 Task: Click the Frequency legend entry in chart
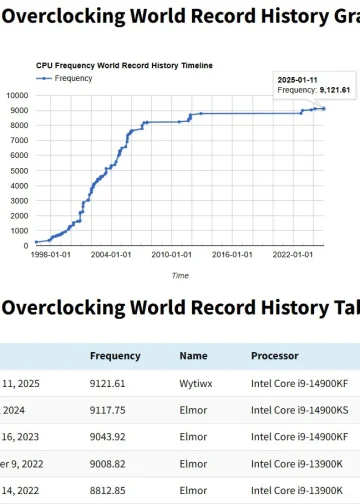point(64,78)
